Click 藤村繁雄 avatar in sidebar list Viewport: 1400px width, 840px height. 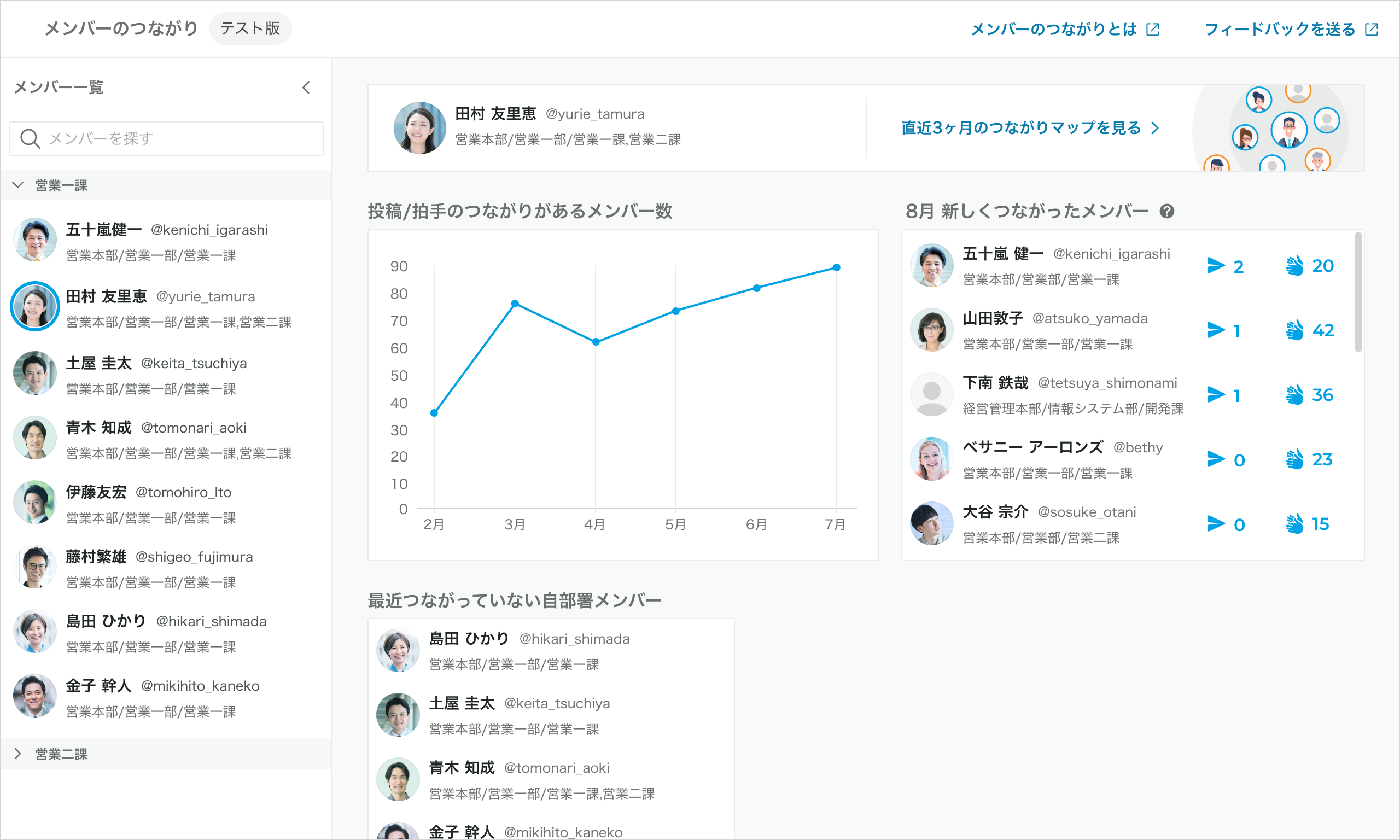click(x=35, y=567)
